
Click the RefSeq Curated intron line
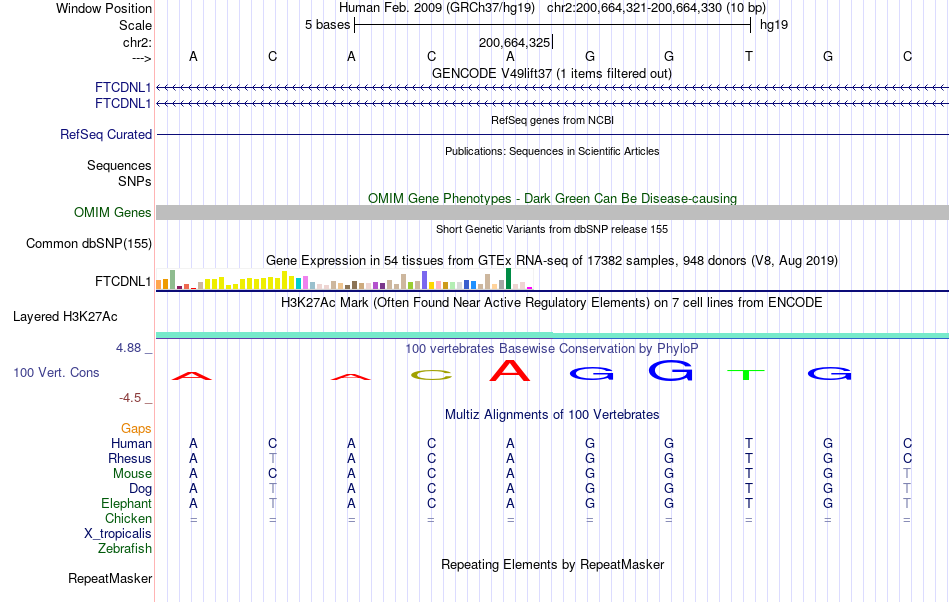tap(552, 134)
